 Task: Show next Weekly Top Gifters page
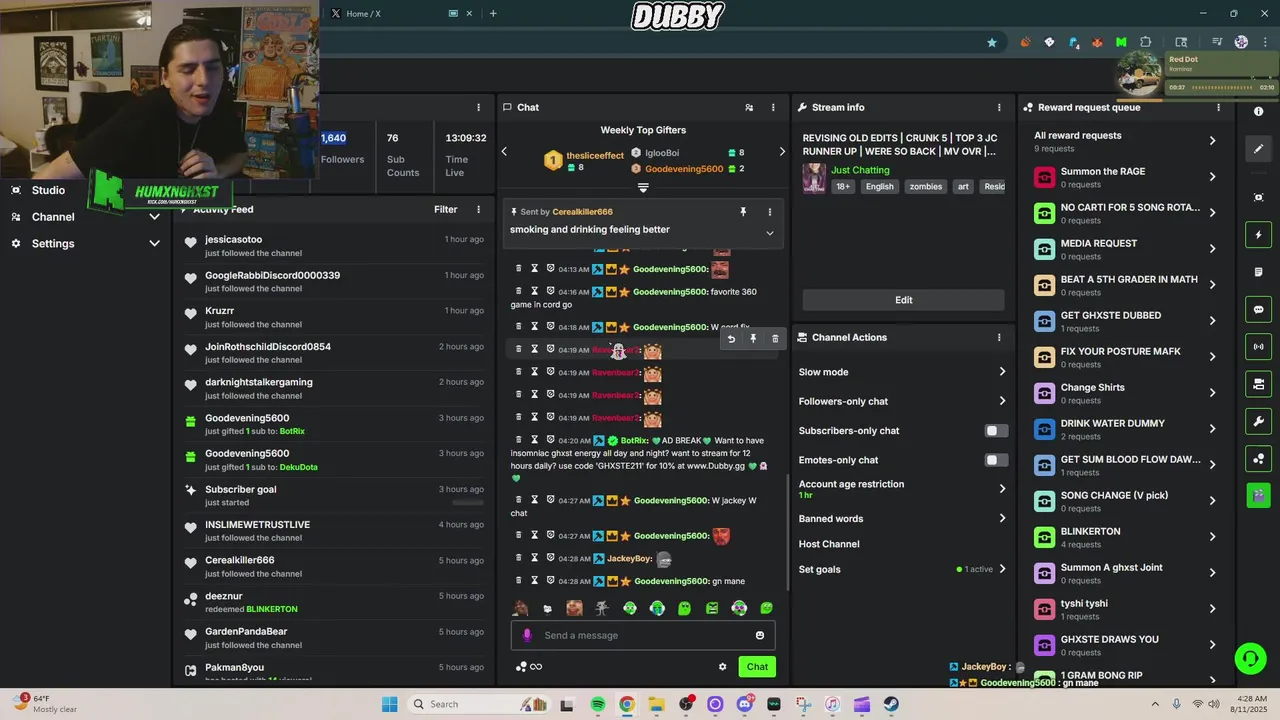782,152
